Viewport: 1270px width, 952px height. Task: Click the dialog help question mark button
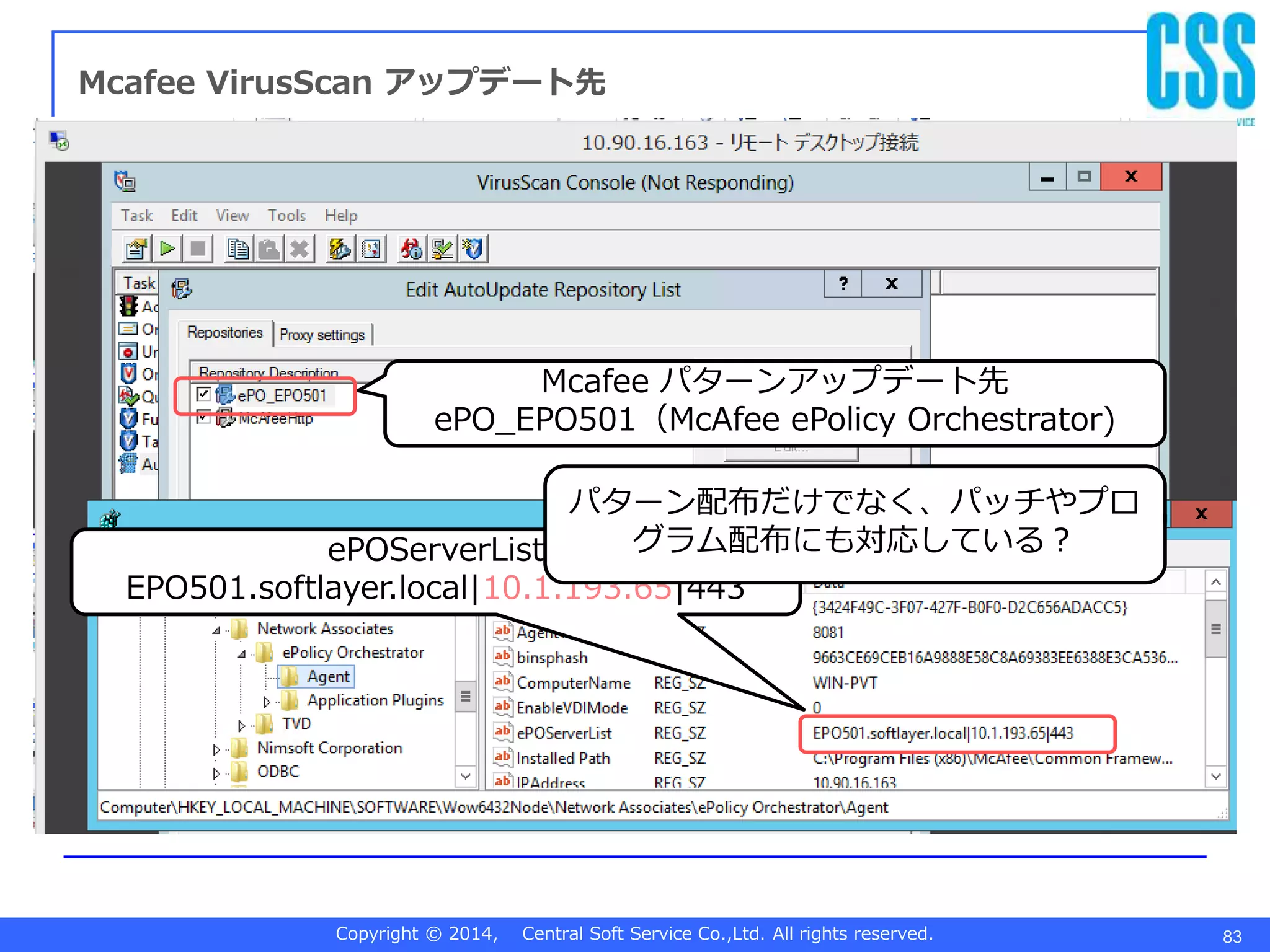coord(843,283)
